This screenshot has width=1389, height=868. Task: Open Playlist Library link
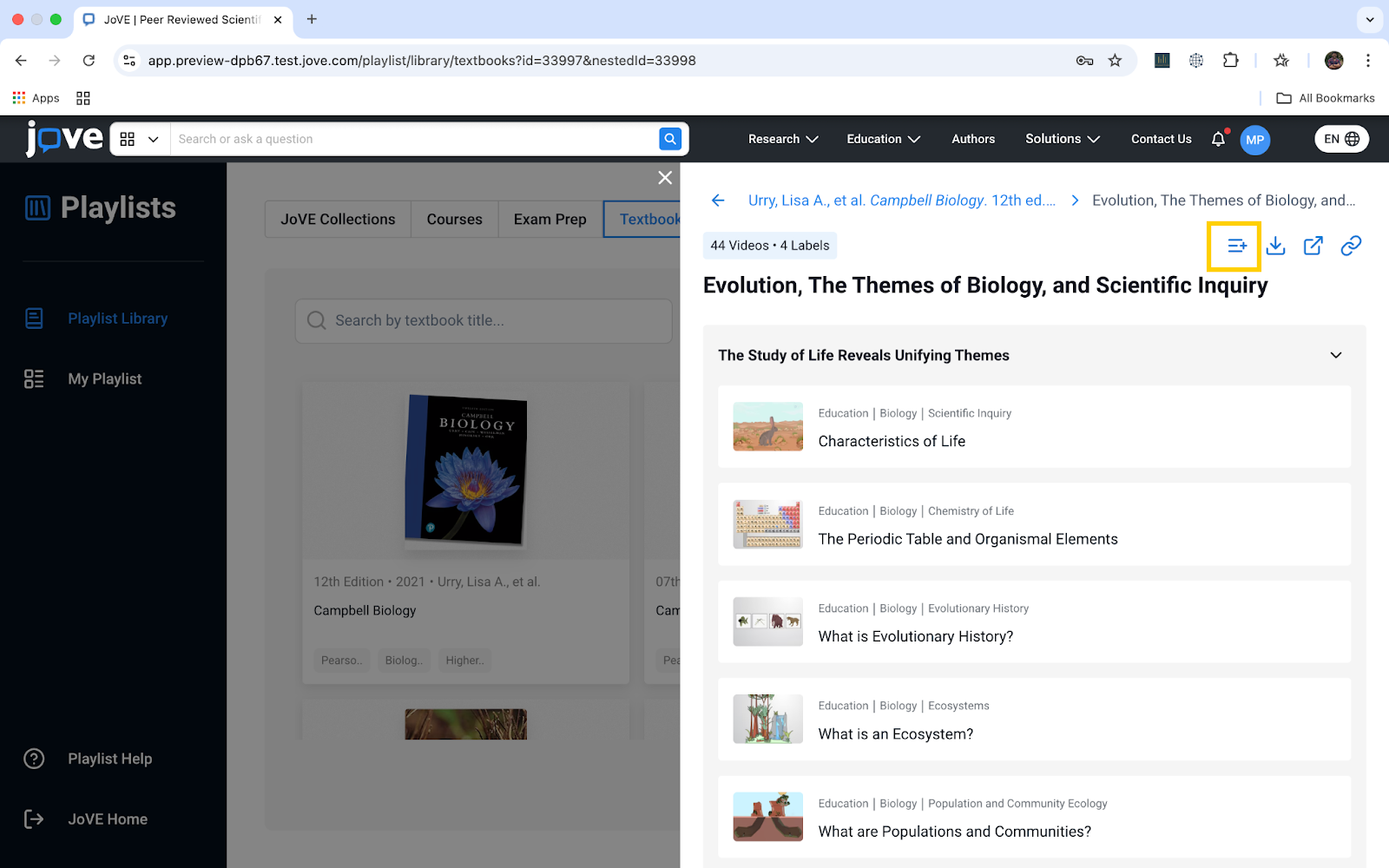118,319
